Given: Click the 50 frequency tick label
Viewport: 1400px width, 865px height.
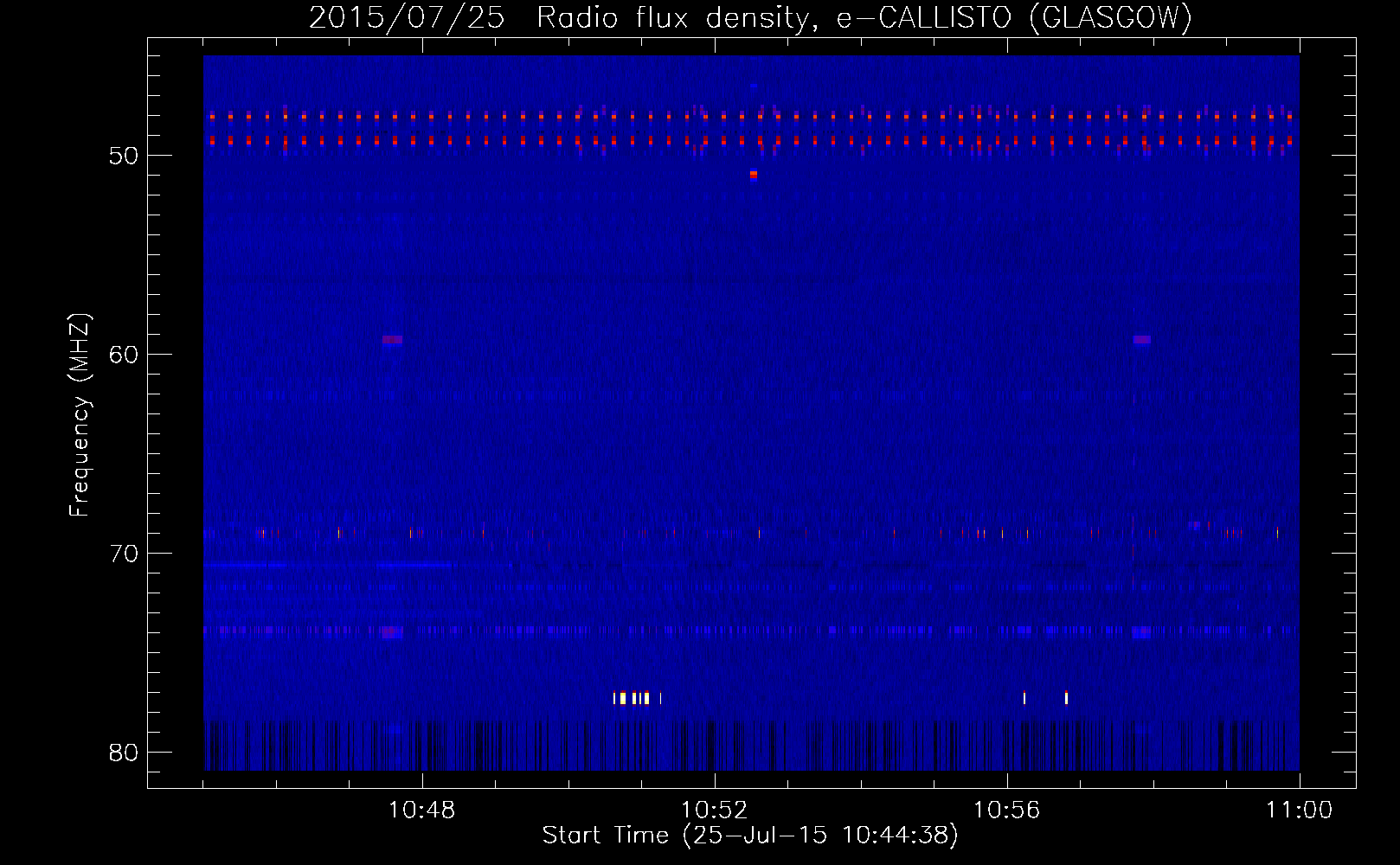Looking at the screenshot, I should (124, 156).
